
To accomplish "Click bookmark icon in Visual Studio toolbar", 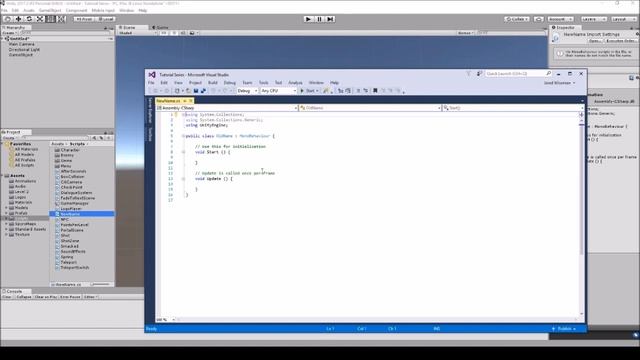I will click(375, 91).
